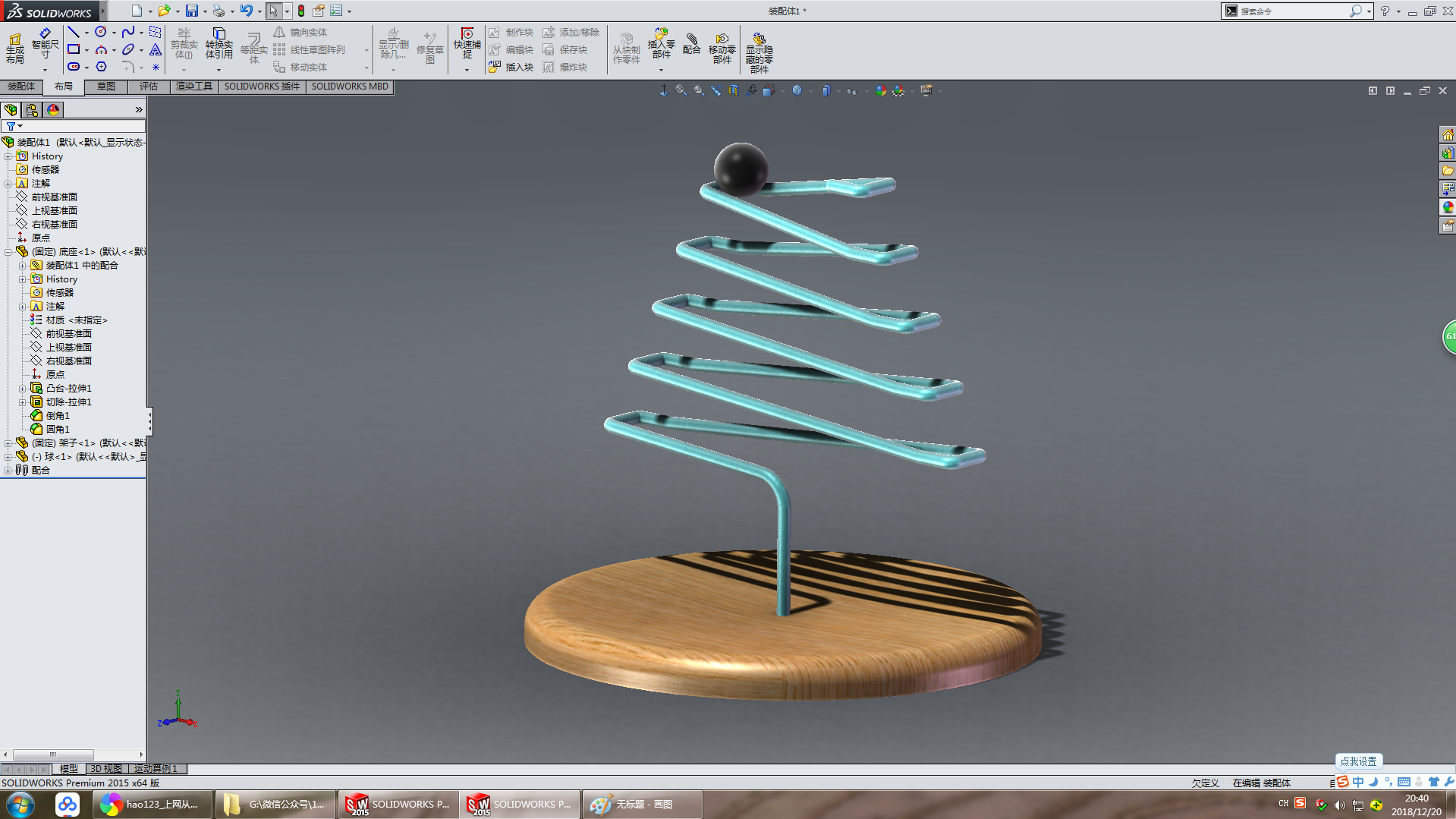
Task: Switch to 装配体 Assembly ribbon tab
Action: (20, 87)
